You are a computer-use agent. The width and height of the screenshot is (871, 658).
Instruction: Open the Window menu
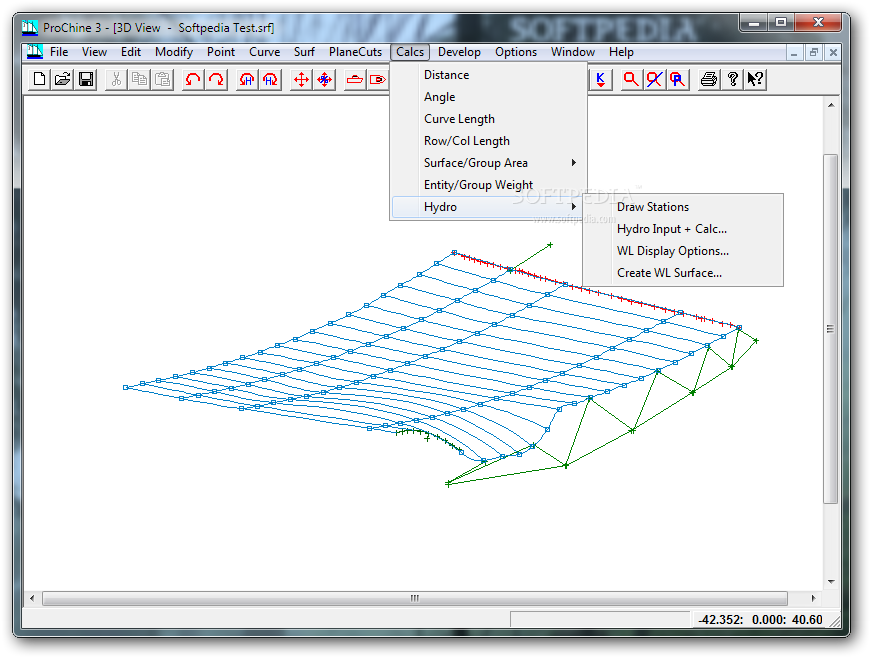click(x=573, y=52)
